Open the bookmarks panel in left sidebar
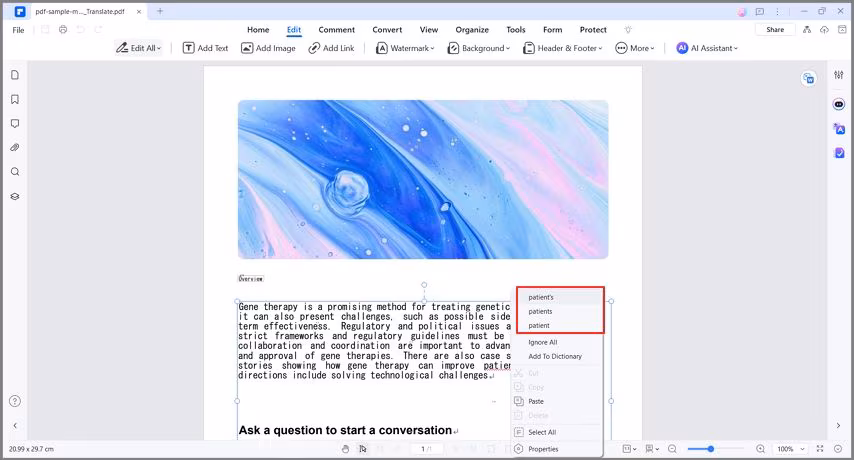854x460 pixels. pos(15,99)
